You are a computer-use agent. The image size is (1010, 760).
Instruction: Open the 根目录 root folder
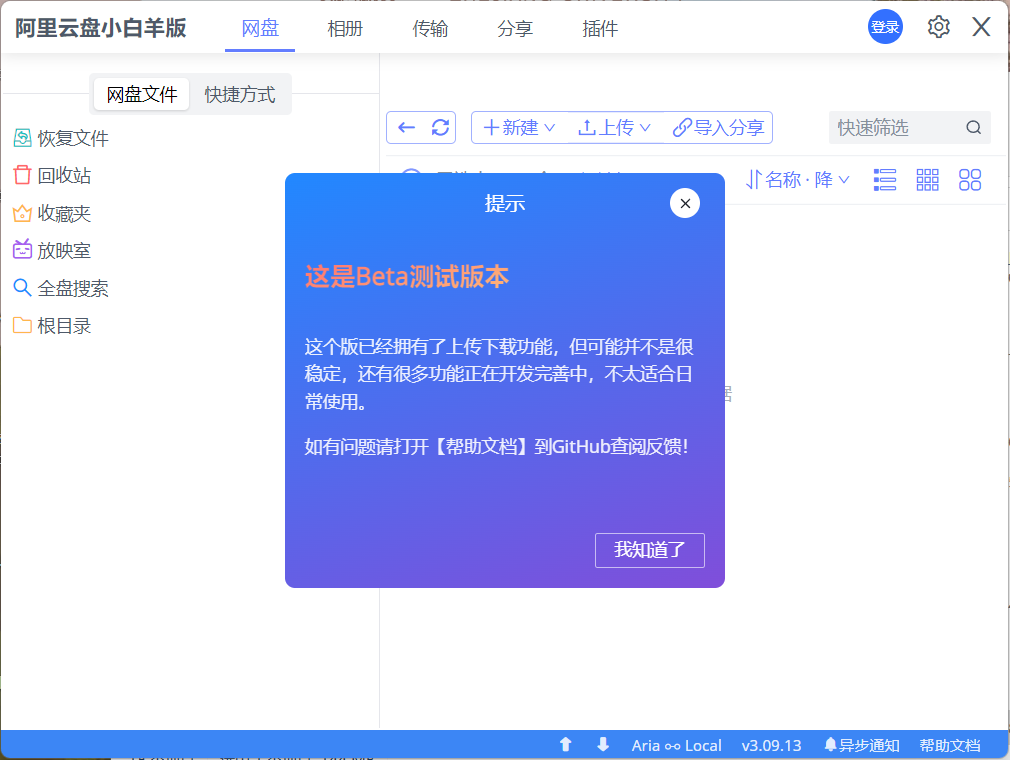pyautogui.click(x=54, y=325)
